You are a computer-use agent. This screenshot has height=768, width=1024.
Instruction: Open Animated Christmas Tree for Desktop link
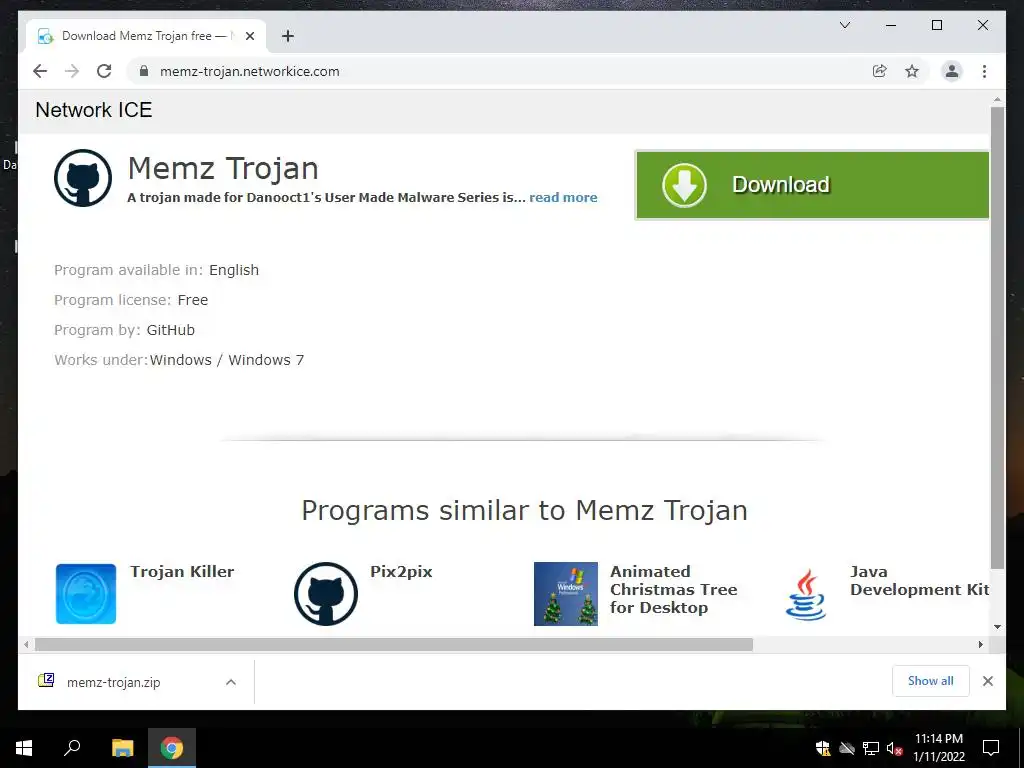[673, 590]
